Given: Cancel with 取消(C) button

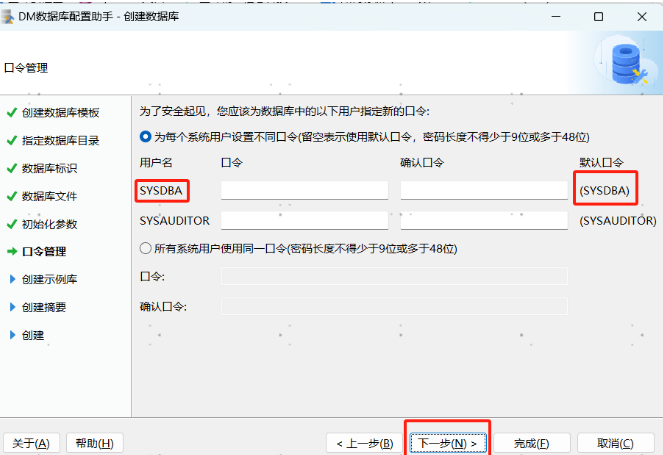Looking at the screenshot, I should click(x=616, y=444).
